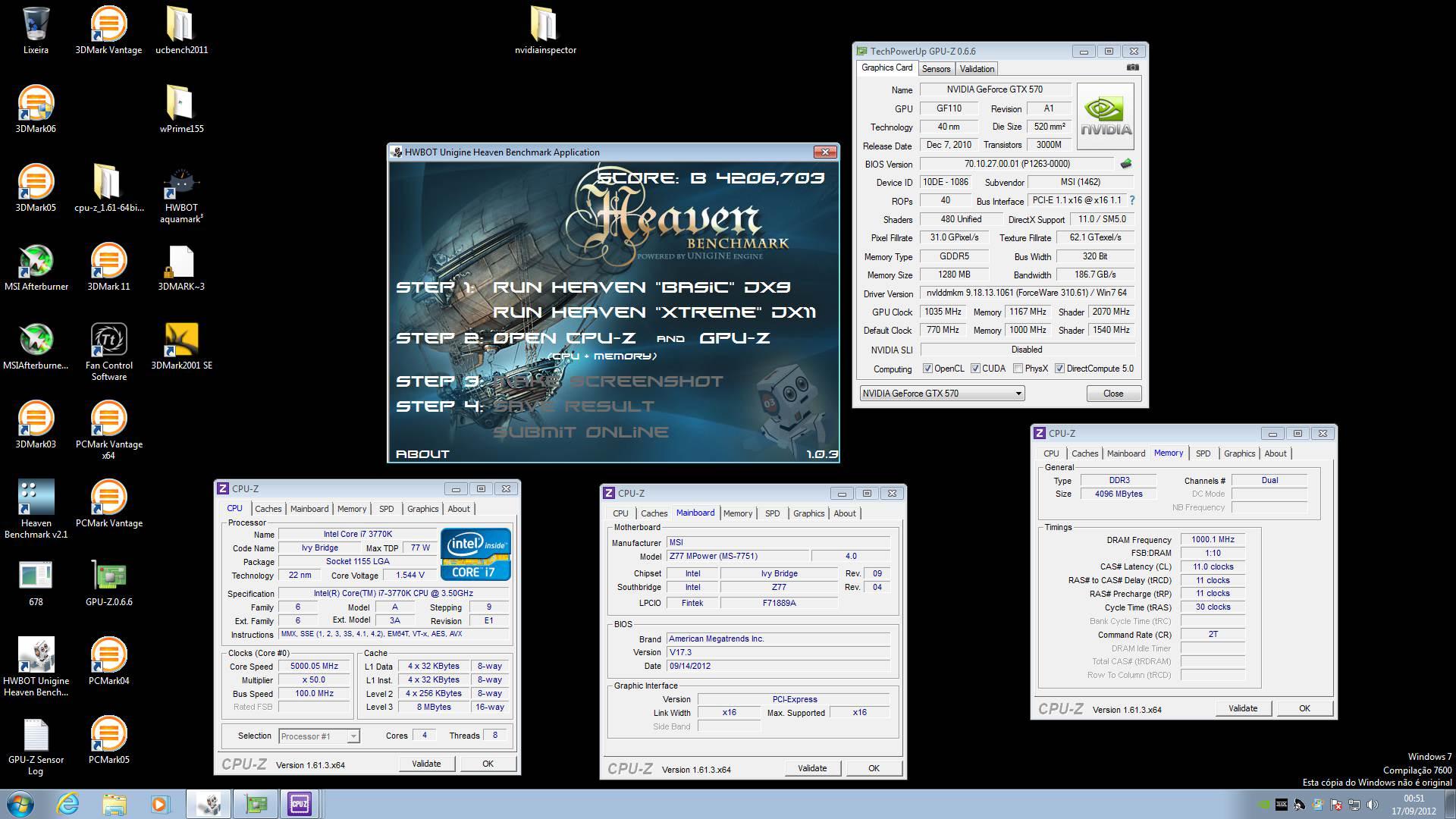Open Internet Explorer from taskbar

pyautogui.click(x=68, y=804)
